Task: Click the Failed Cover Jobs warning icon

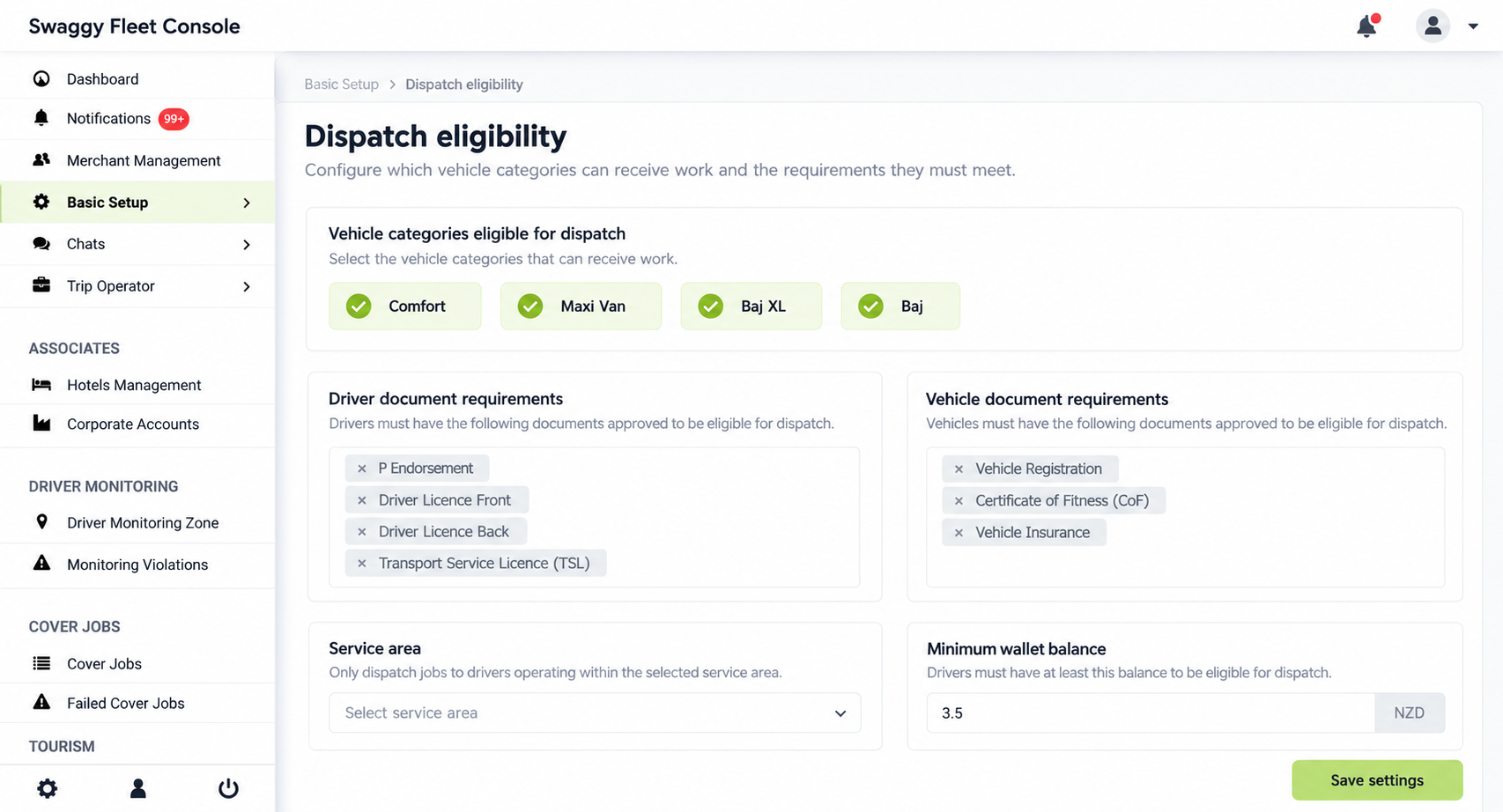Action: 41,702
